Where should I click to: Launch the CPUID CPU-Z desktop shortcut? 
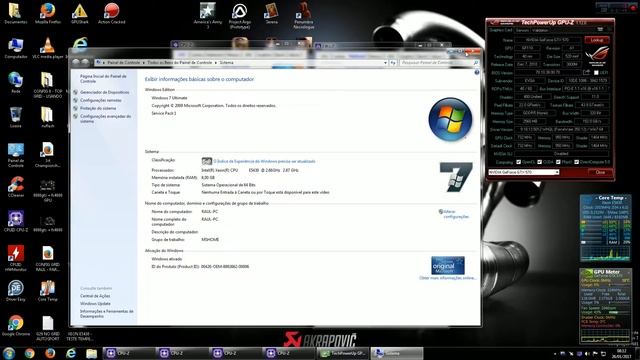pyautogui.click(x=16, y=222)
